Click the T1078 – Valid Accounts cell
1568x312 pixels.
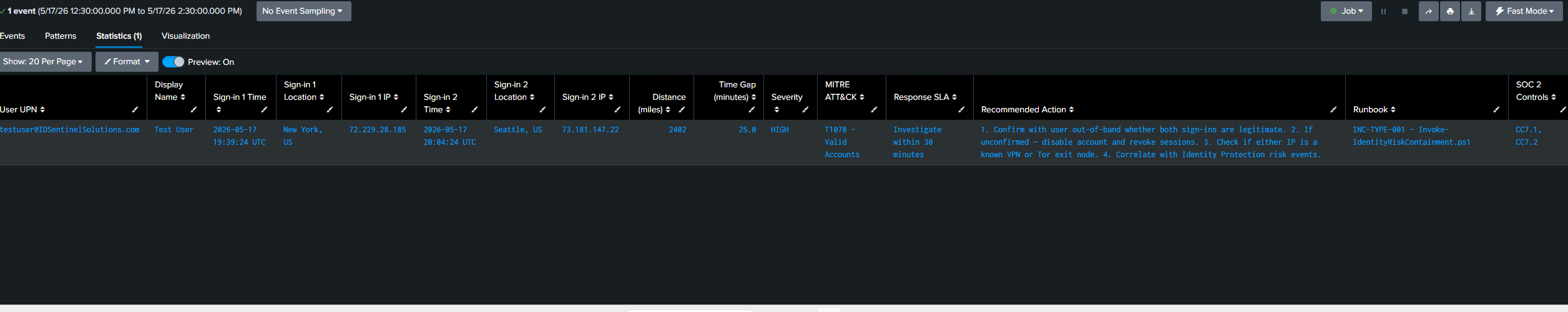842,142
